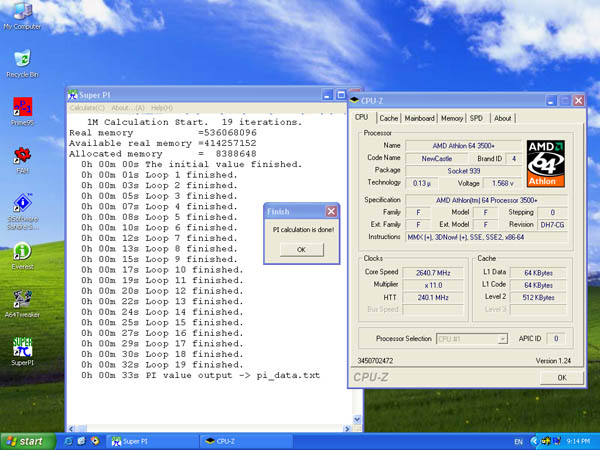This screenshot has height=450, width=600.
Task: Click Super PI horizontal scrollbar left arrow
Action: (71, 429)
